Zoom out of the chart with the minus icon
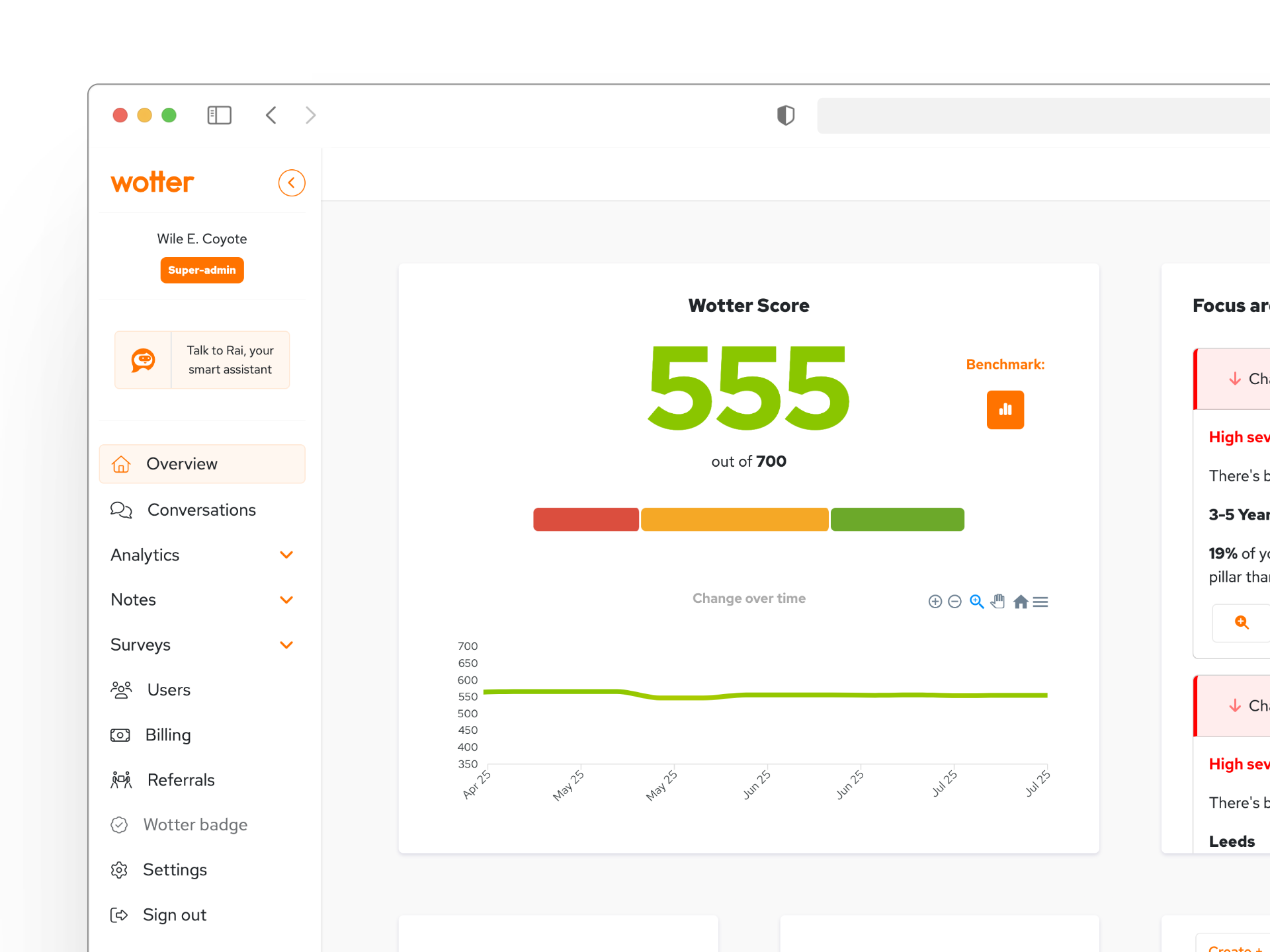1270x952 pixels. coord(954,602)
